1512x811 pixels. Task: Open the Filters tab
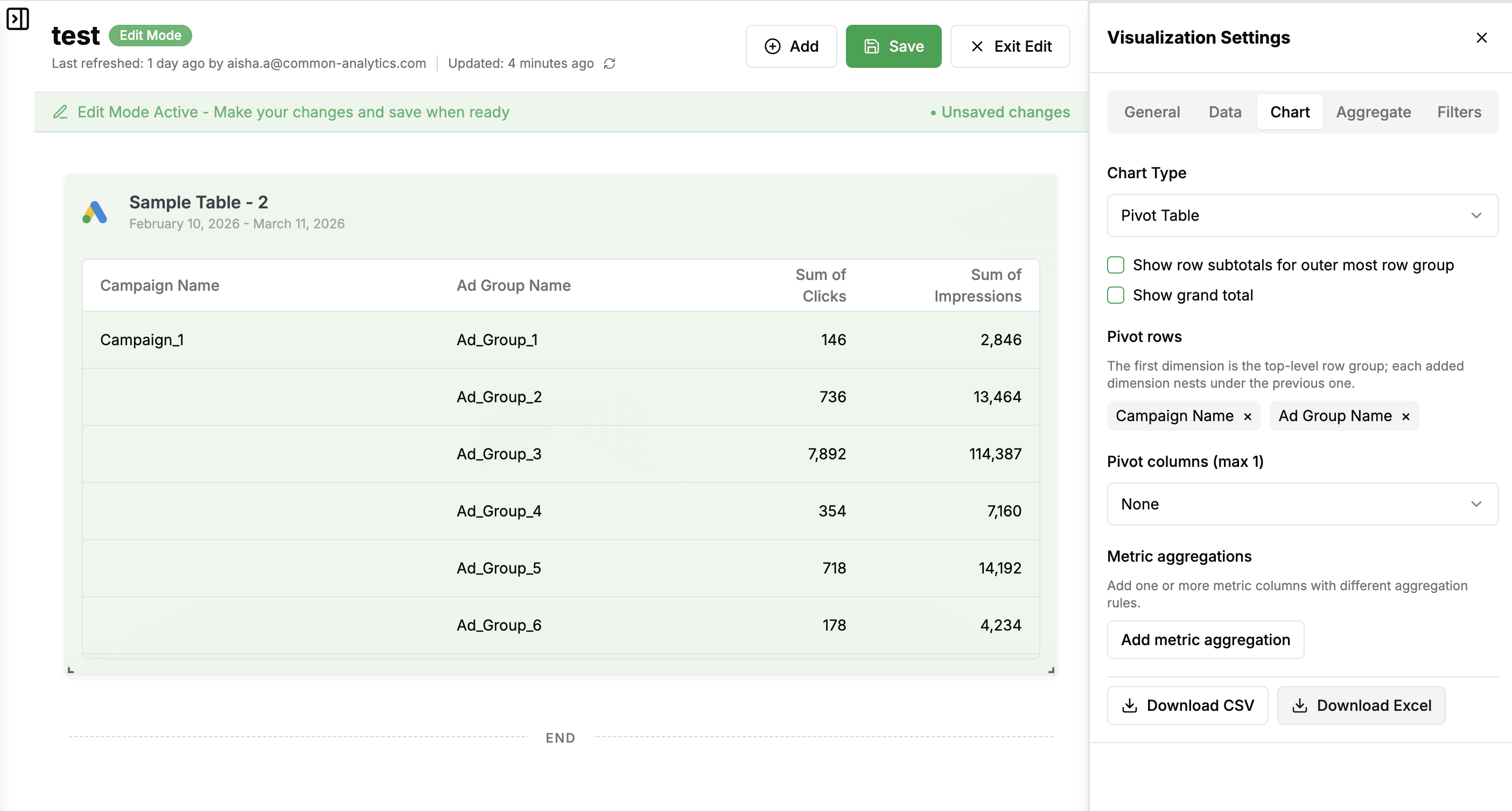coord(1459,111)
